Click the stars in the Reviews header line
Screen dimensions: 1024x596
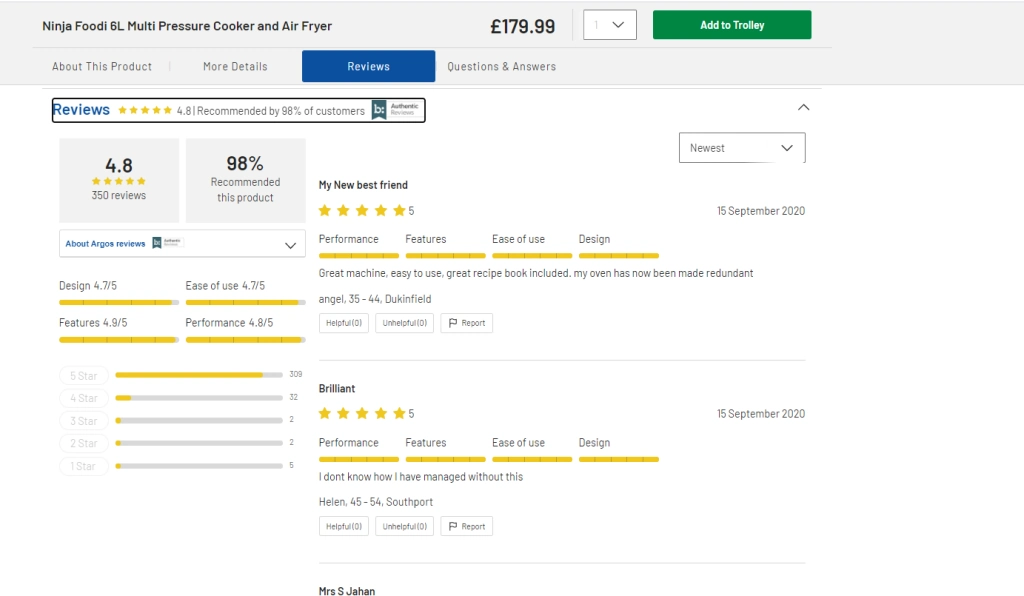(145, 110)
